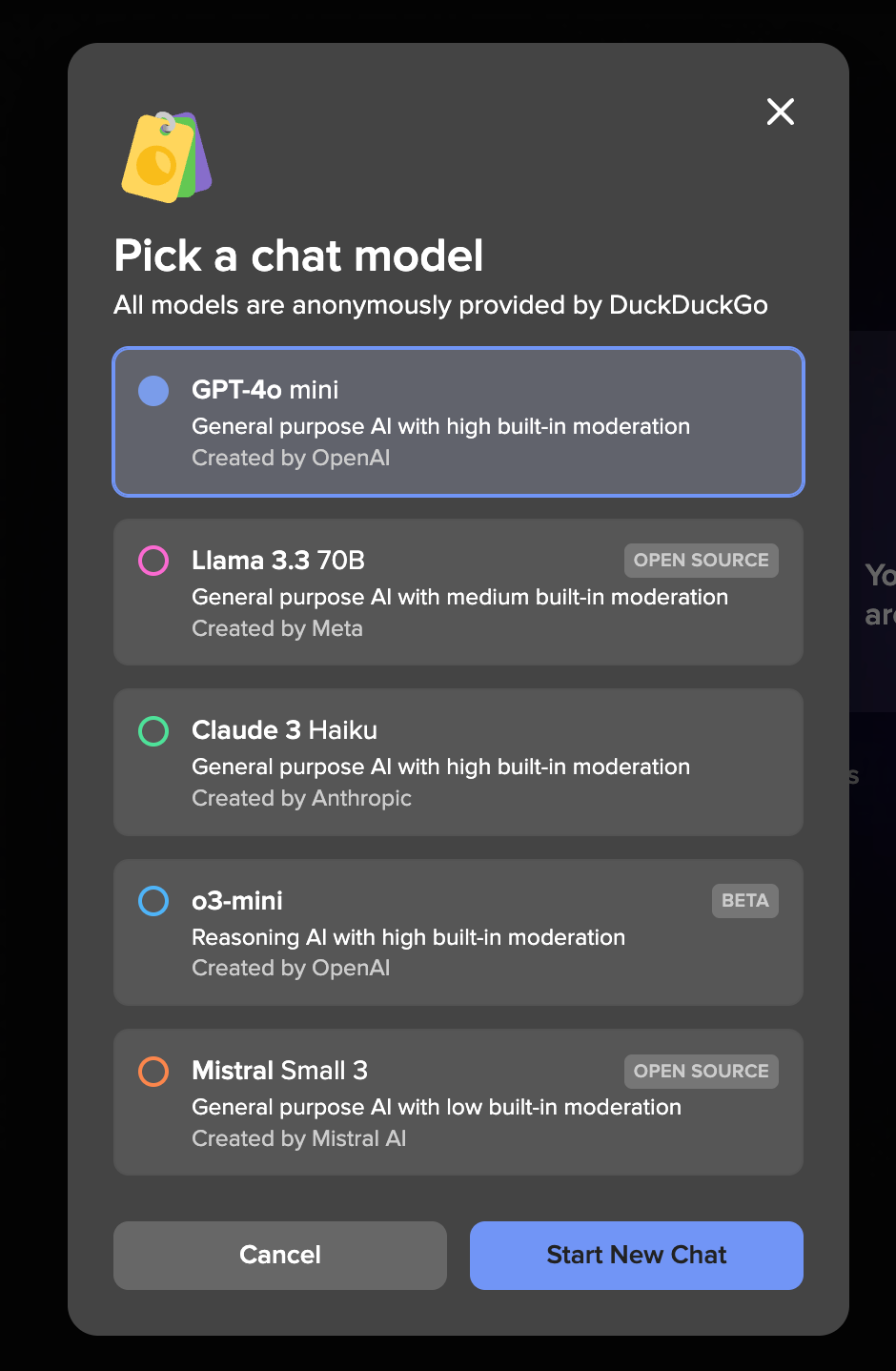This screenshot has height=1371, width=896.
Task: Click the 'Created by Anthropic' text
Action: pos(302,798)
